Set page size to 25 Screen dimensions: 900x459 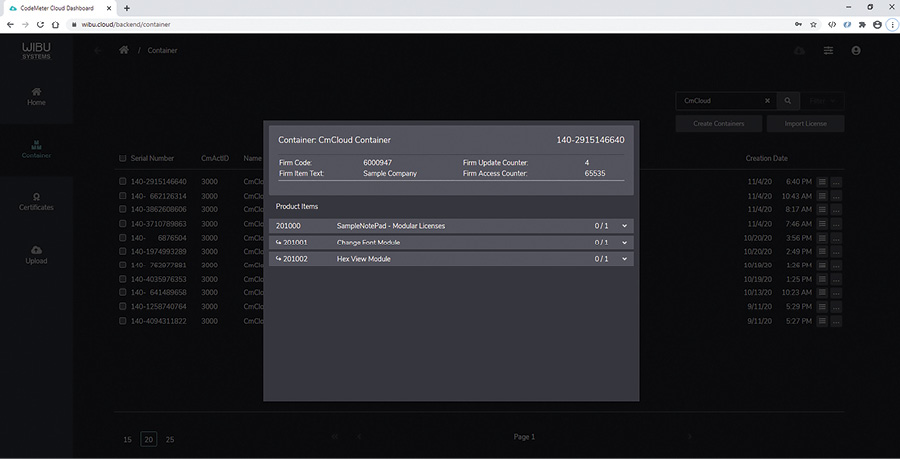170,439
